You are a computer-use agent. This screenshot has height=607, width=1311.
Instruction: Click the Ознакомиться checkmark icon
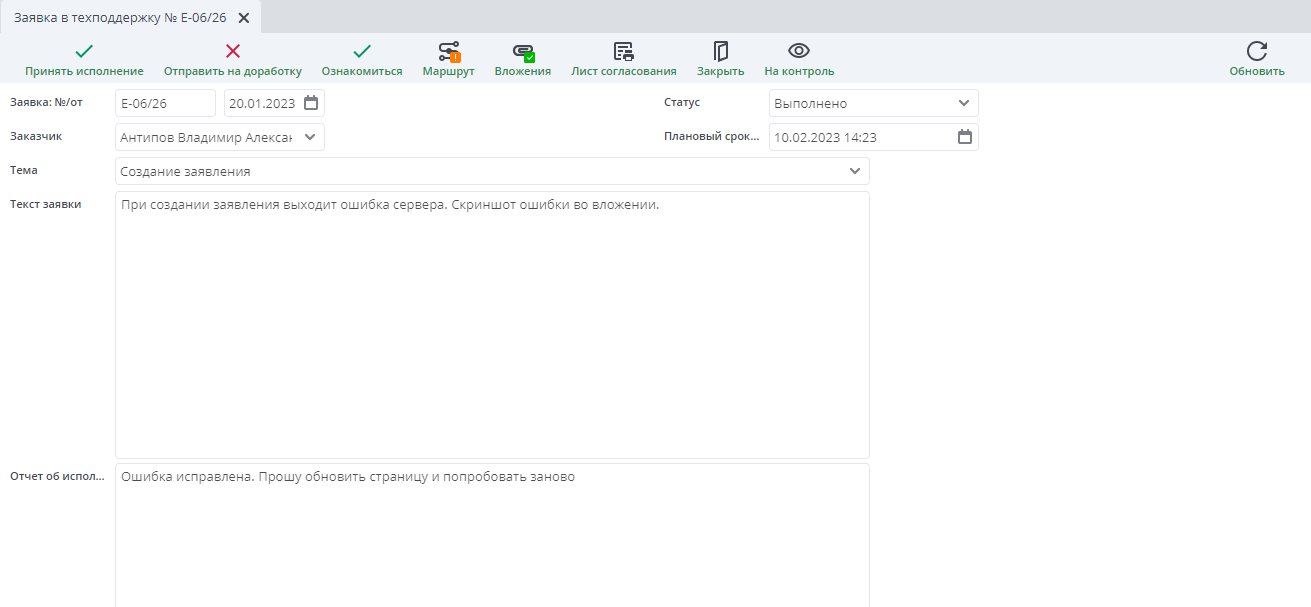pyautogui.click(x=362, y=51)
